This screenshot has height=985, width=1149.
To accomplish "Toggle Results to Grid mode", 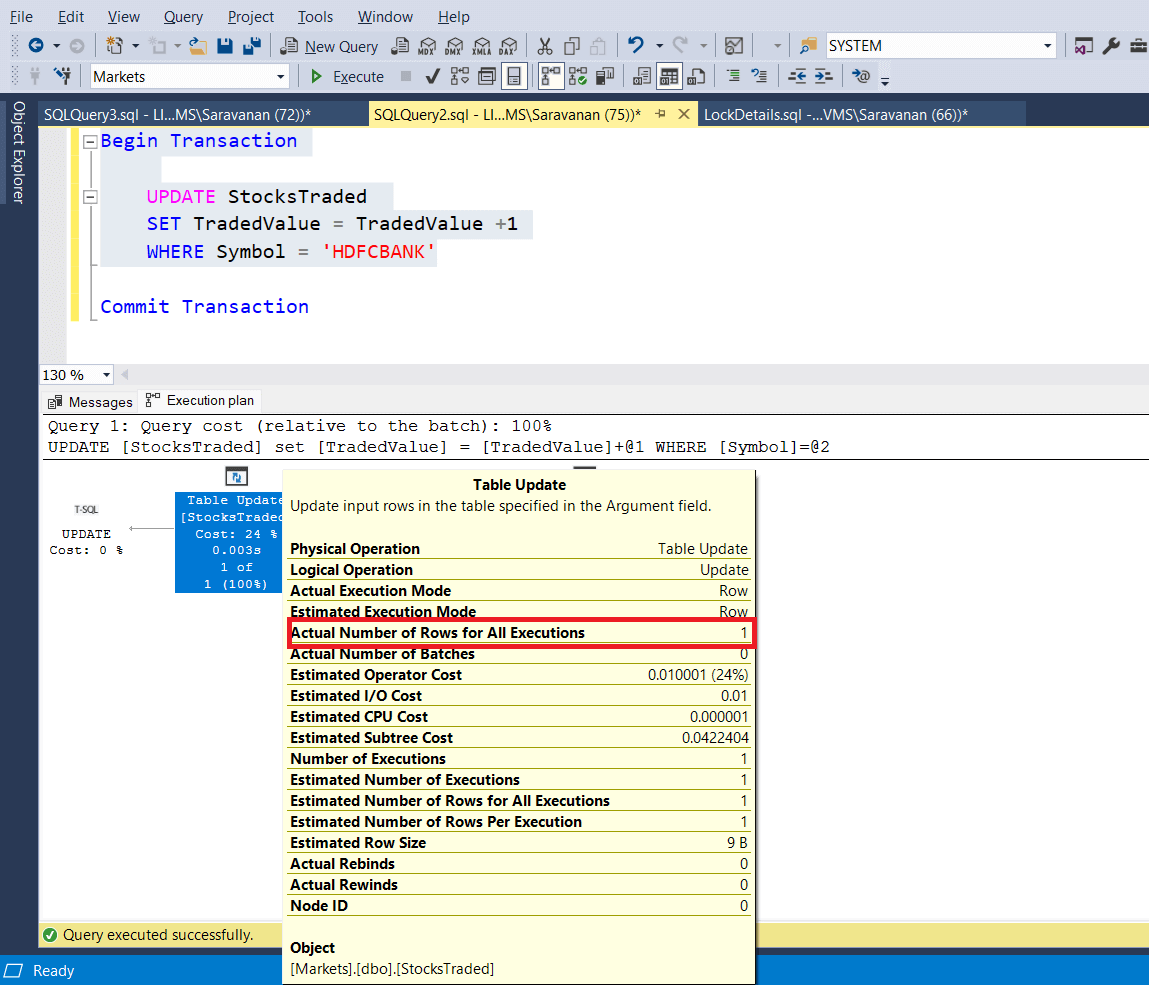I will click(x=669, y=77).
